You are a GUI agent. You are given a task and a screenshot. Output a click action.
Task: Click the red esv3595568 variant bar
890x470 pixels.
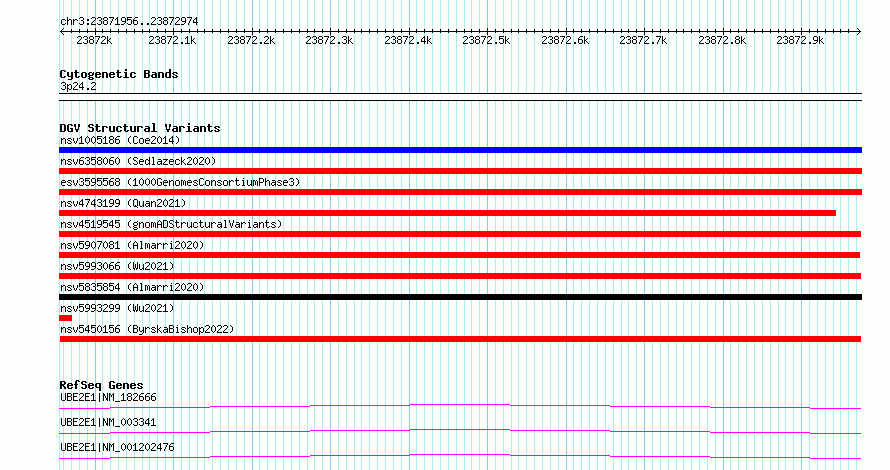[460, 192]
